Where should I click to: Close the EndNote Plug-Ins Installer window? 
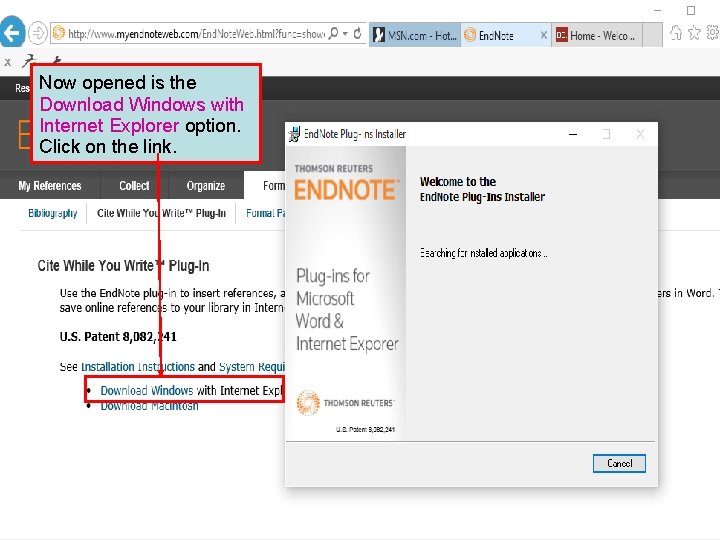[x=640, y=134]
